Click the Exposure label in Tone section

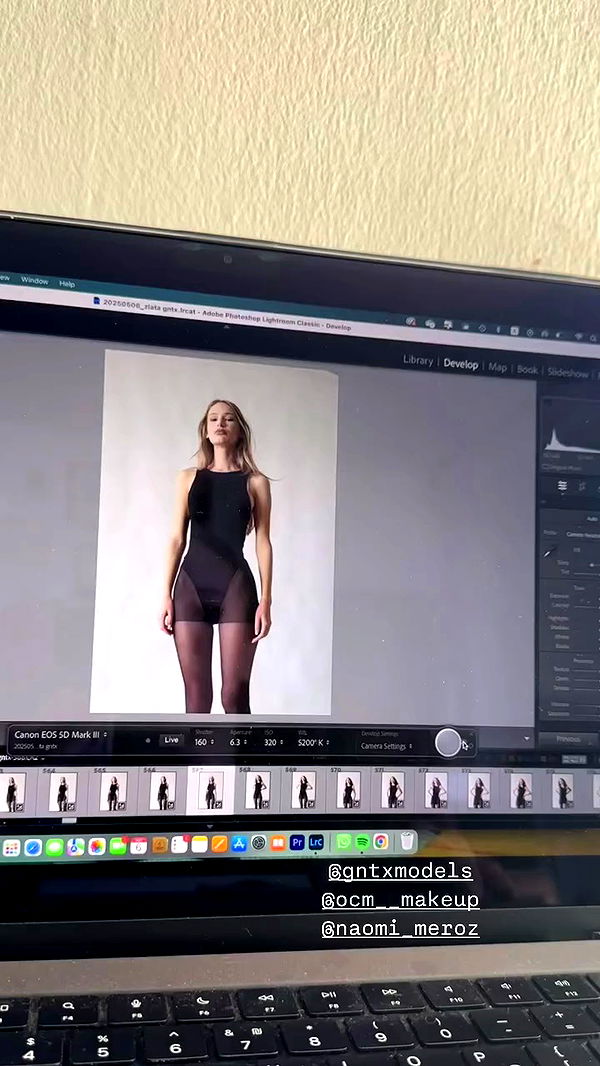pyautogui.click(x=559, y=596)
